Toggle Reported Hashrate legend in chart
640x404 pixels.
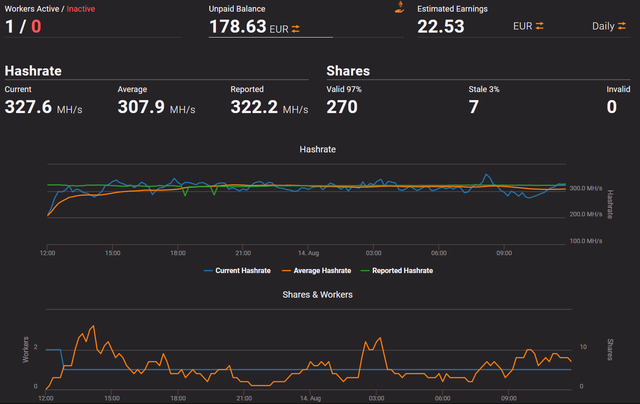click(x=397, y=271)
